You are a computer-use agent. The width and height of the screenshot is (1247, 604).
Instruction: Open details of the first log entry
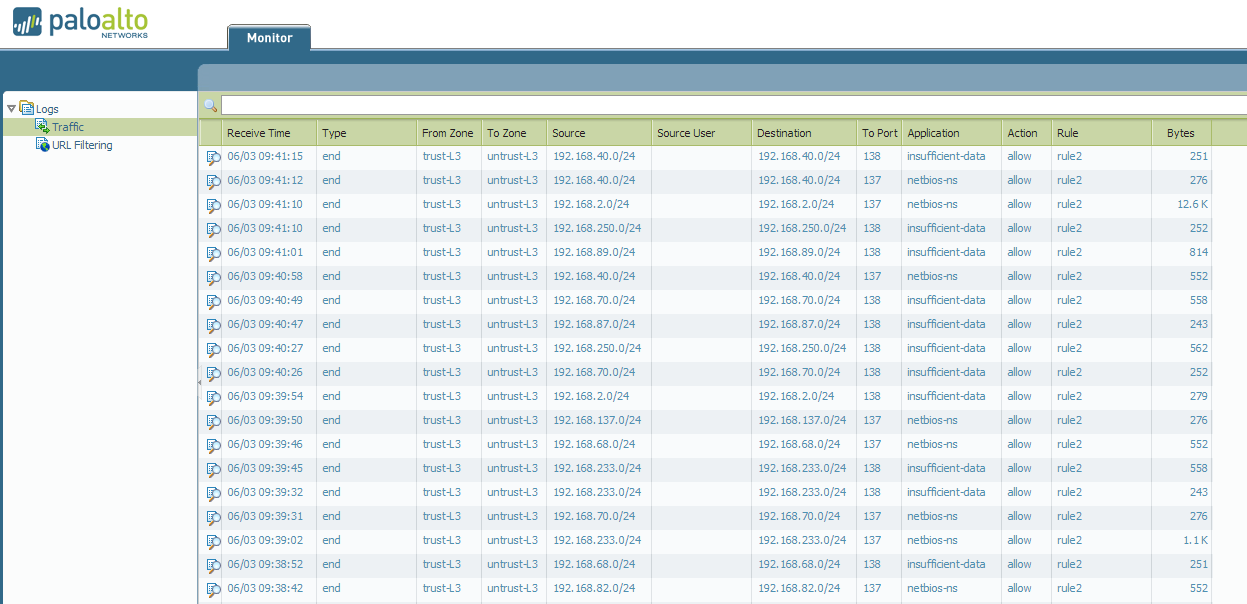point(212,156)
